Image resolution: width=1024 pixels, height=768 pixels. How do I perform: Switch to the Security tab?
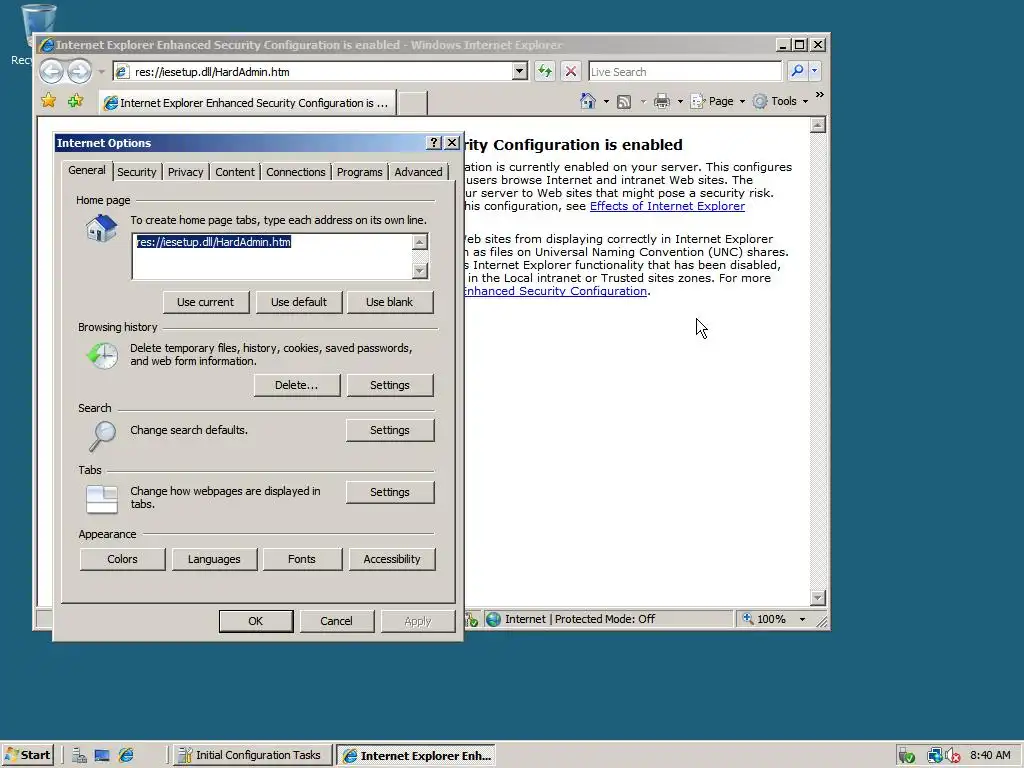click(x=136, y=172)
